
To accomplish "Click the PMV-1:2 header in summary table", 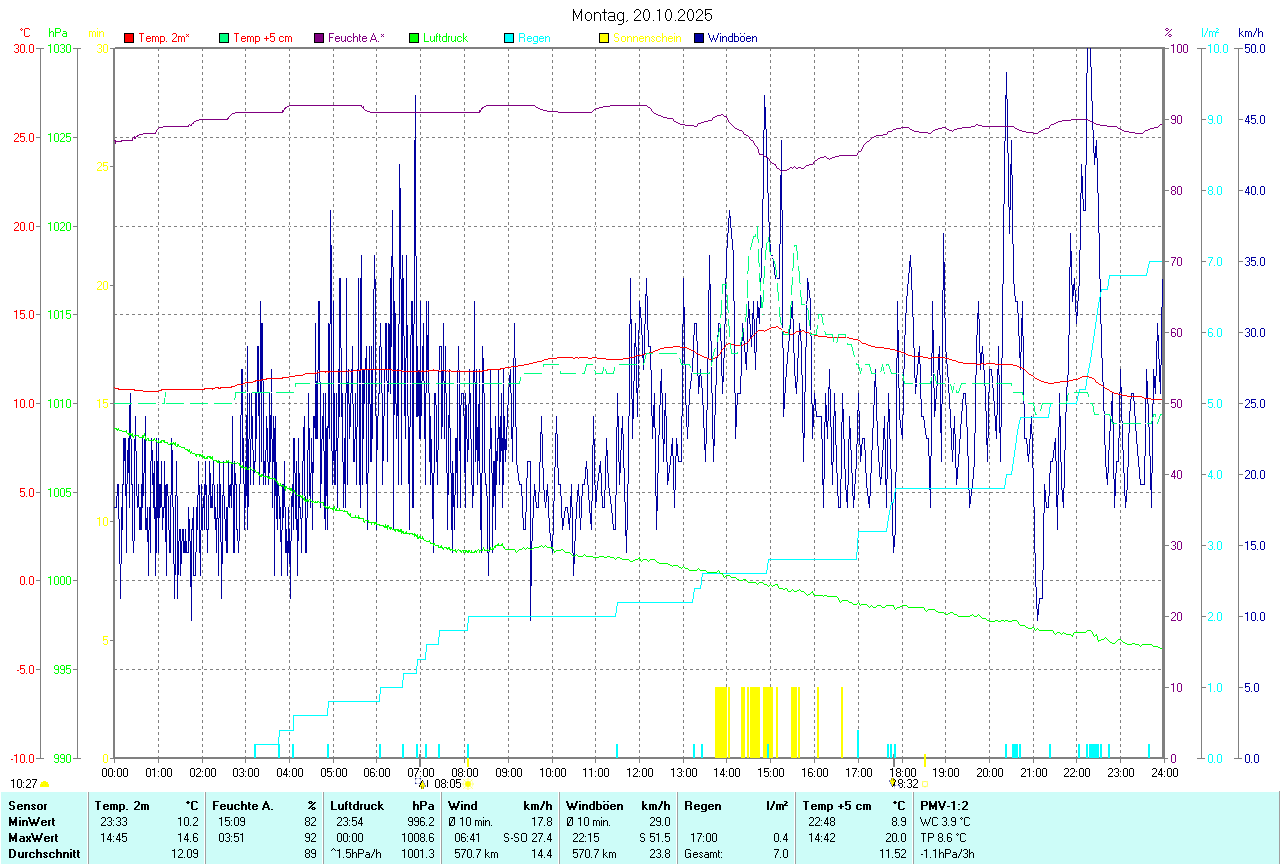I will [944, 805].
